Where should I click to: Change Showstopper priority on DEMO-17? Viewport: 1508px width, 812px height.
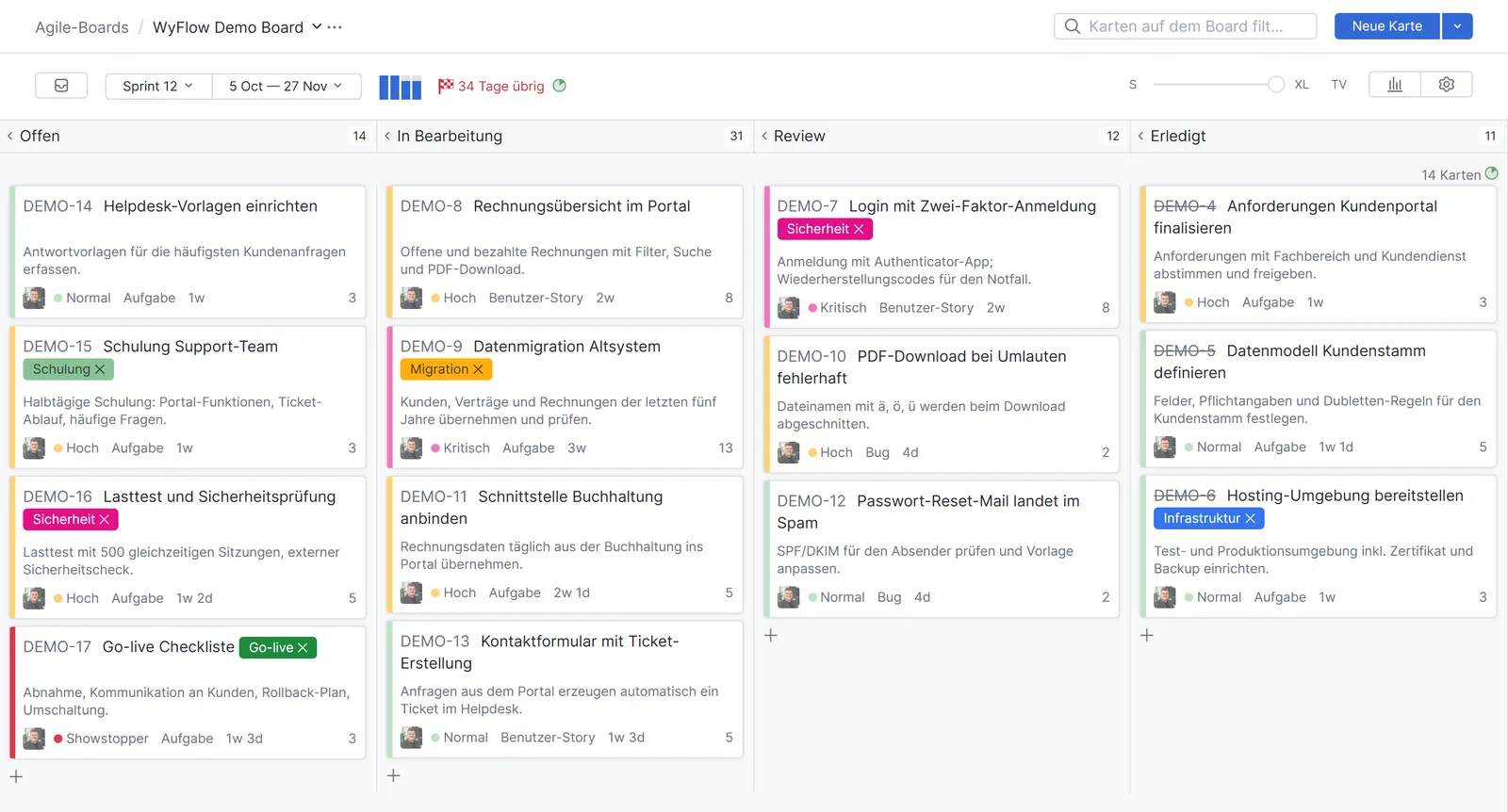click(x=101, y=739)
